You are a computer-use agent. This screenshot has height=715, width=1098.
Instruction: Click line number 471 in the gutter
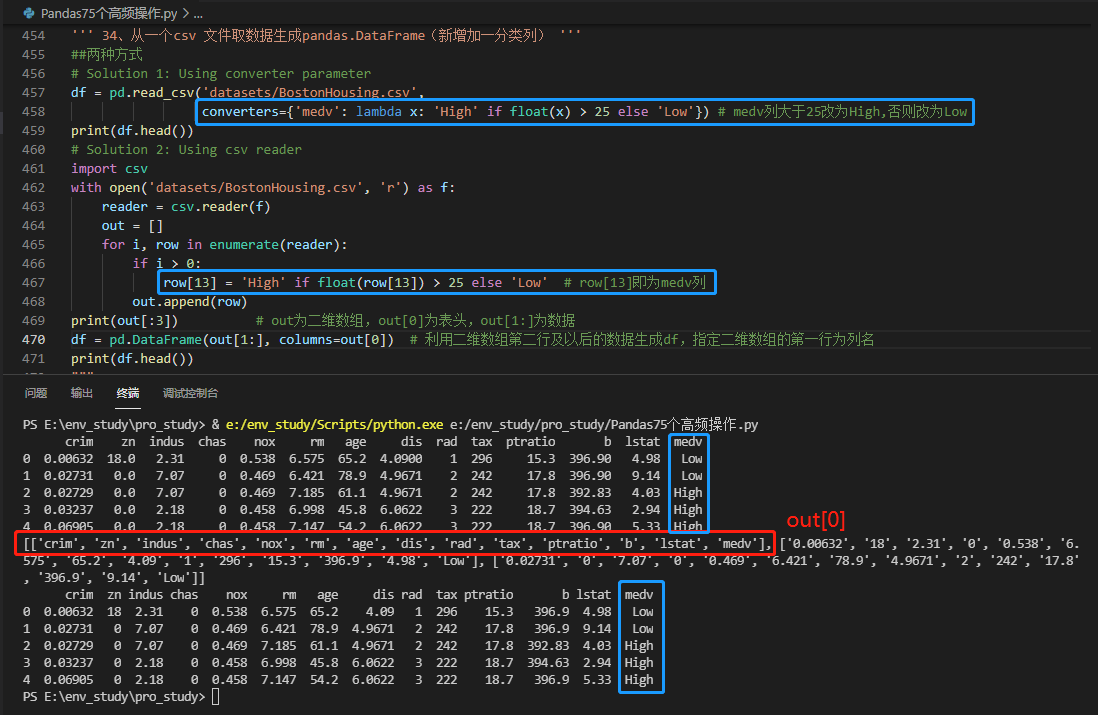coord(34,359)
